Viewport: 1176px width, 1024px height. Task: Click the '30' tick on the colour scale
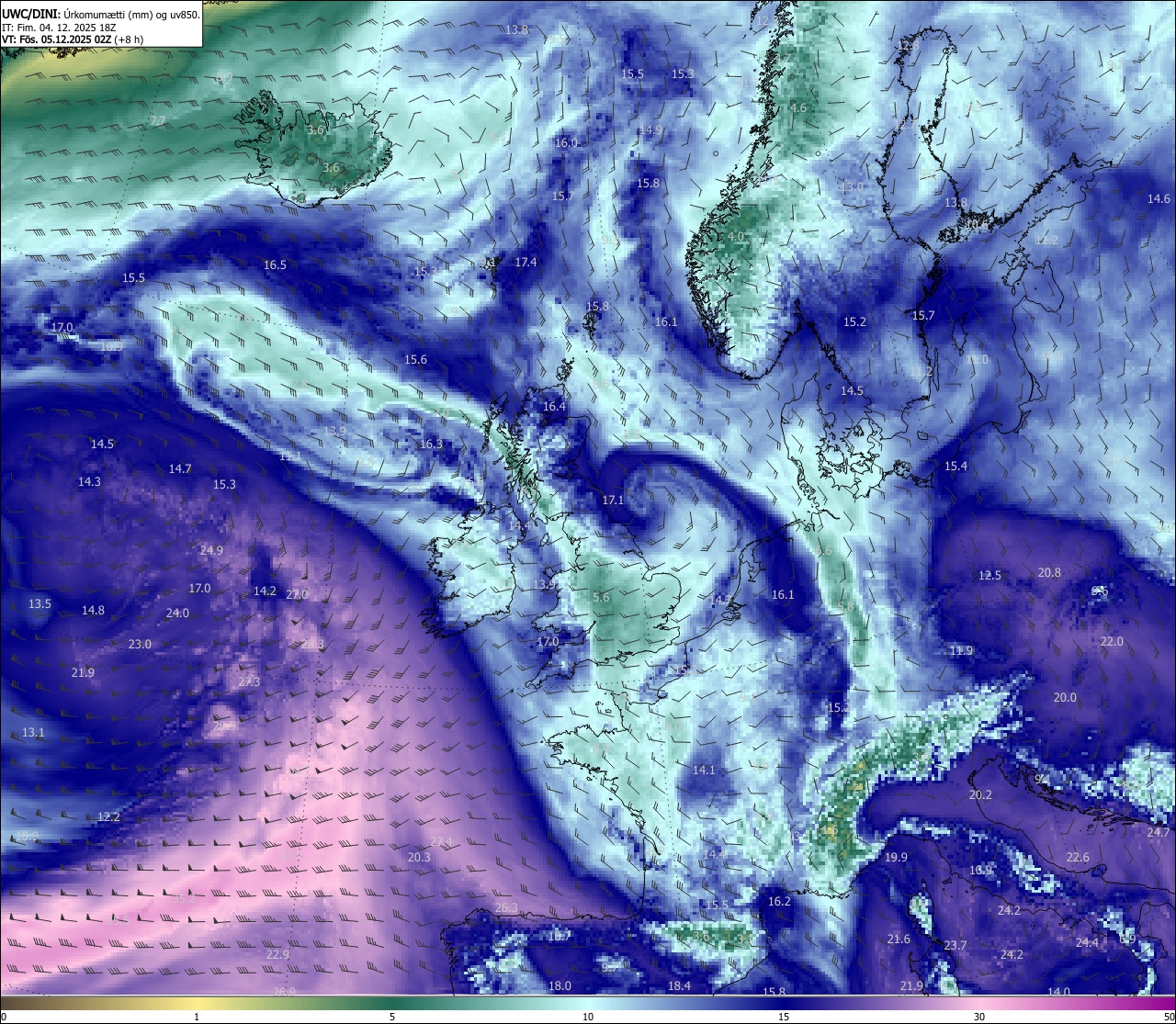coord(979,1017)
